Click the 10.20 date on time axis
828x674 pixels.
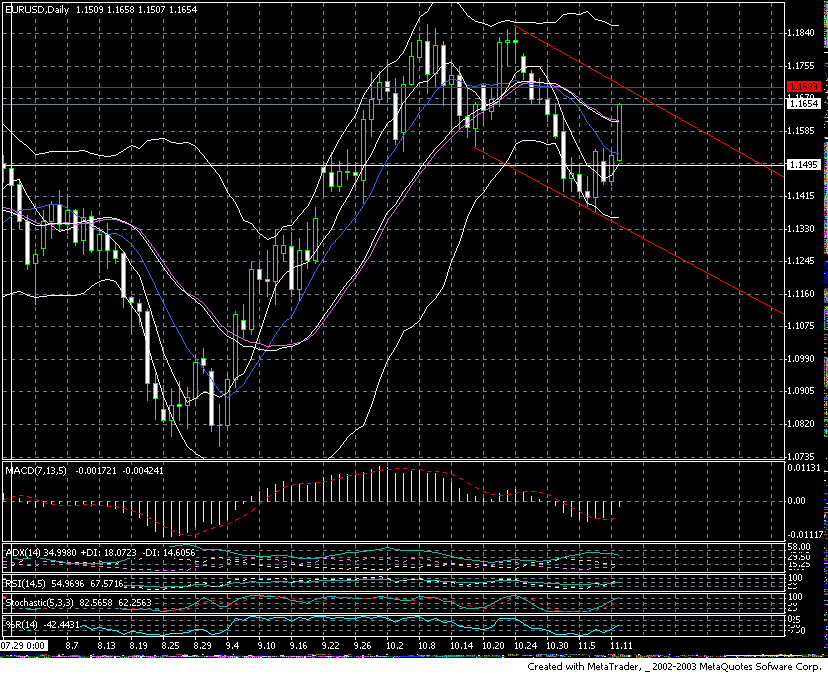493,645
